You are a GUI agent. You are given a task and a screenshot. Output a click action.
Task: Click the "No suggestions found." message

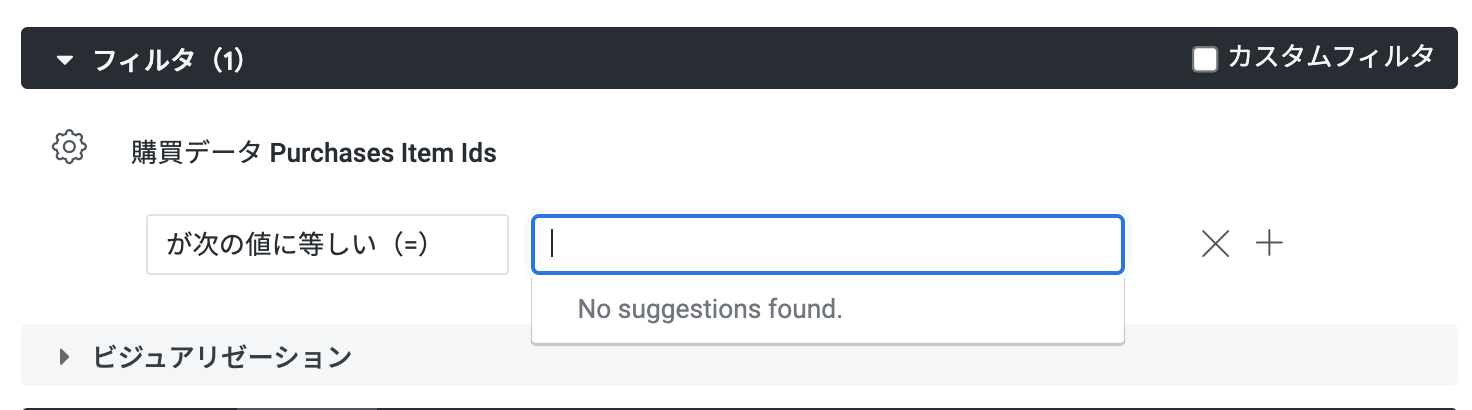(710, 309)
